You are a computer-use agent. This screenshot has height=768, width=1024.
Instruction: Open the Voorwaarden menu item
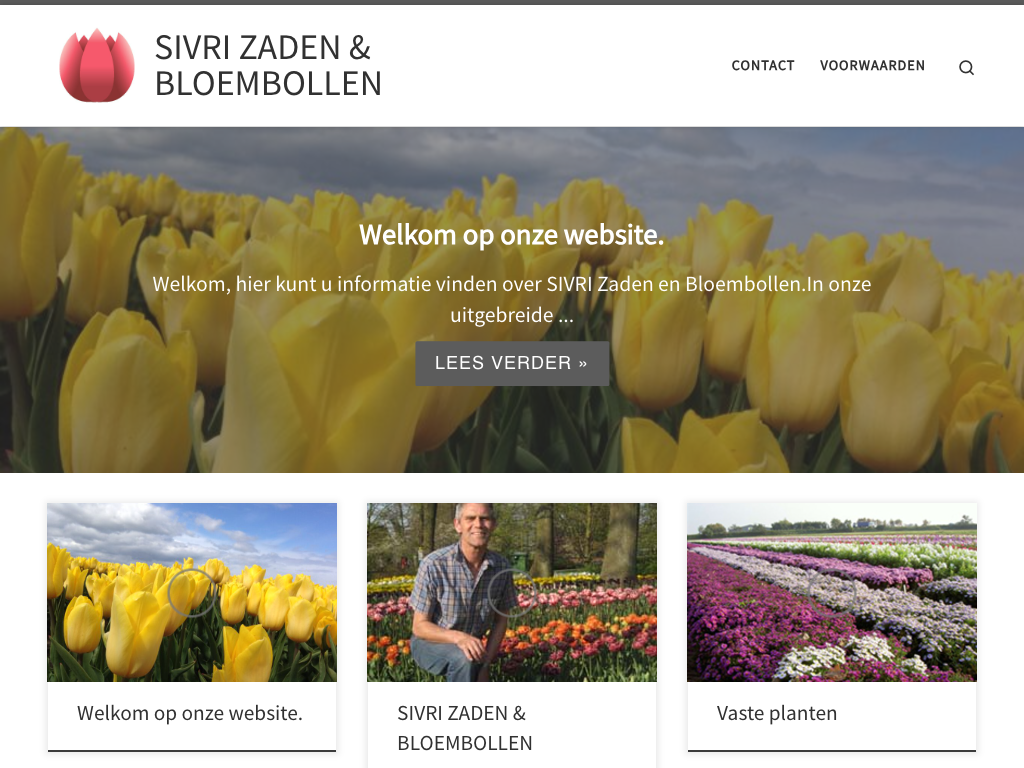pyautogui.click(x=872, y=65)
